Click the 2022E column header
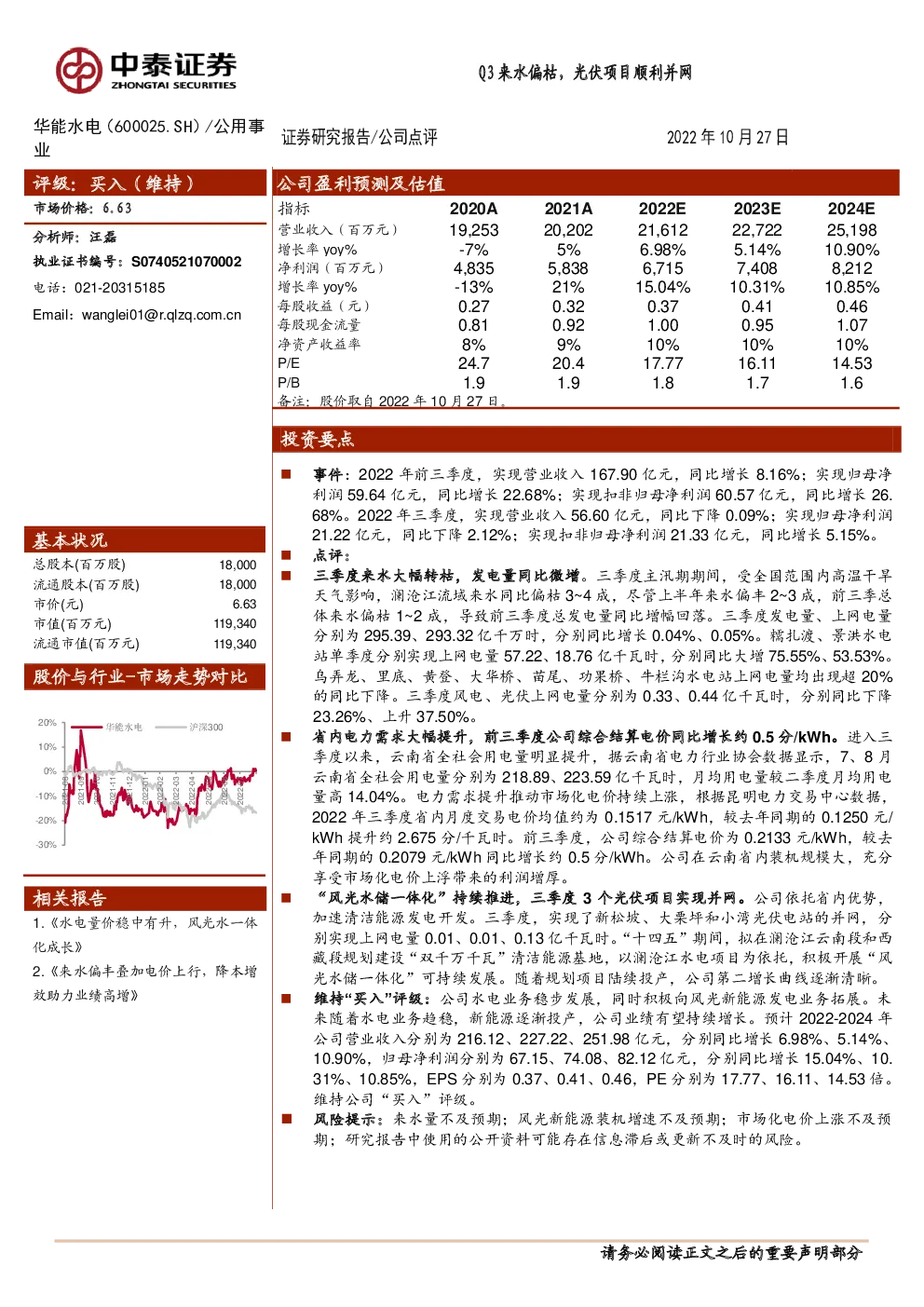Screen dimensions: 924x1307 coord(662,209)
